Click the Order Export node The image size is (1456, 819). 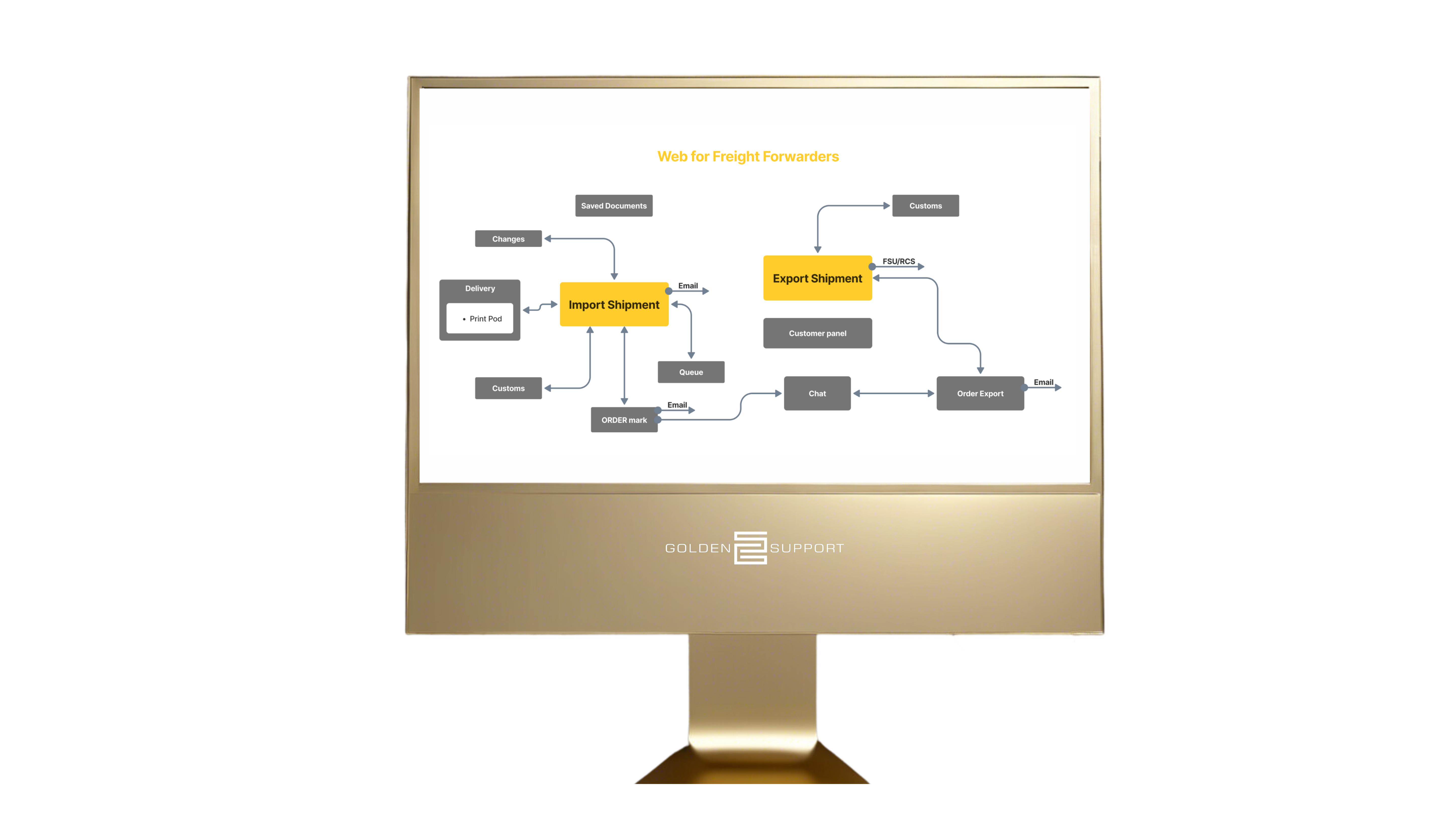(979, 392)
